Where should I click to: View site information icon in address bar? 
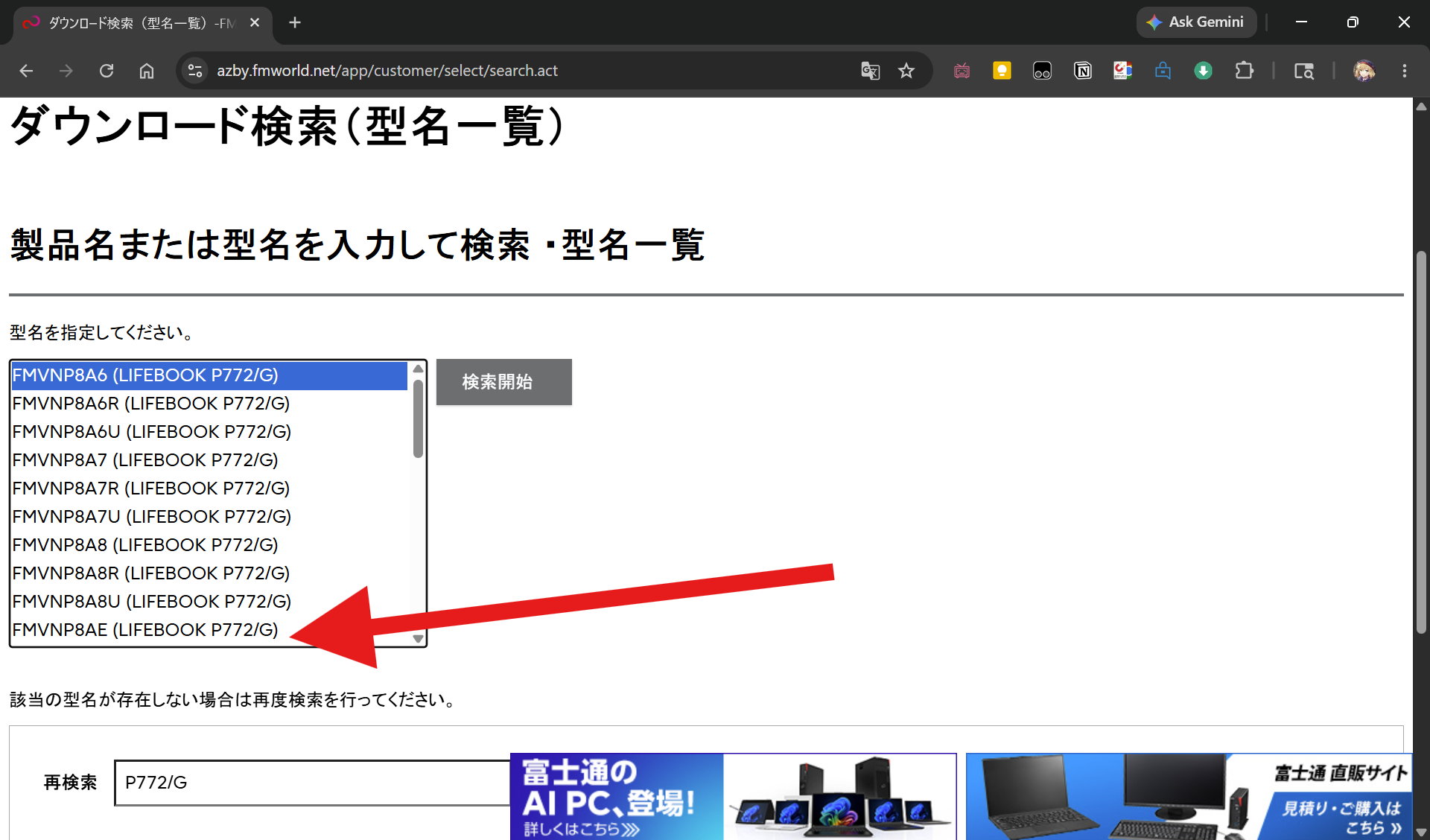(195, 71)
